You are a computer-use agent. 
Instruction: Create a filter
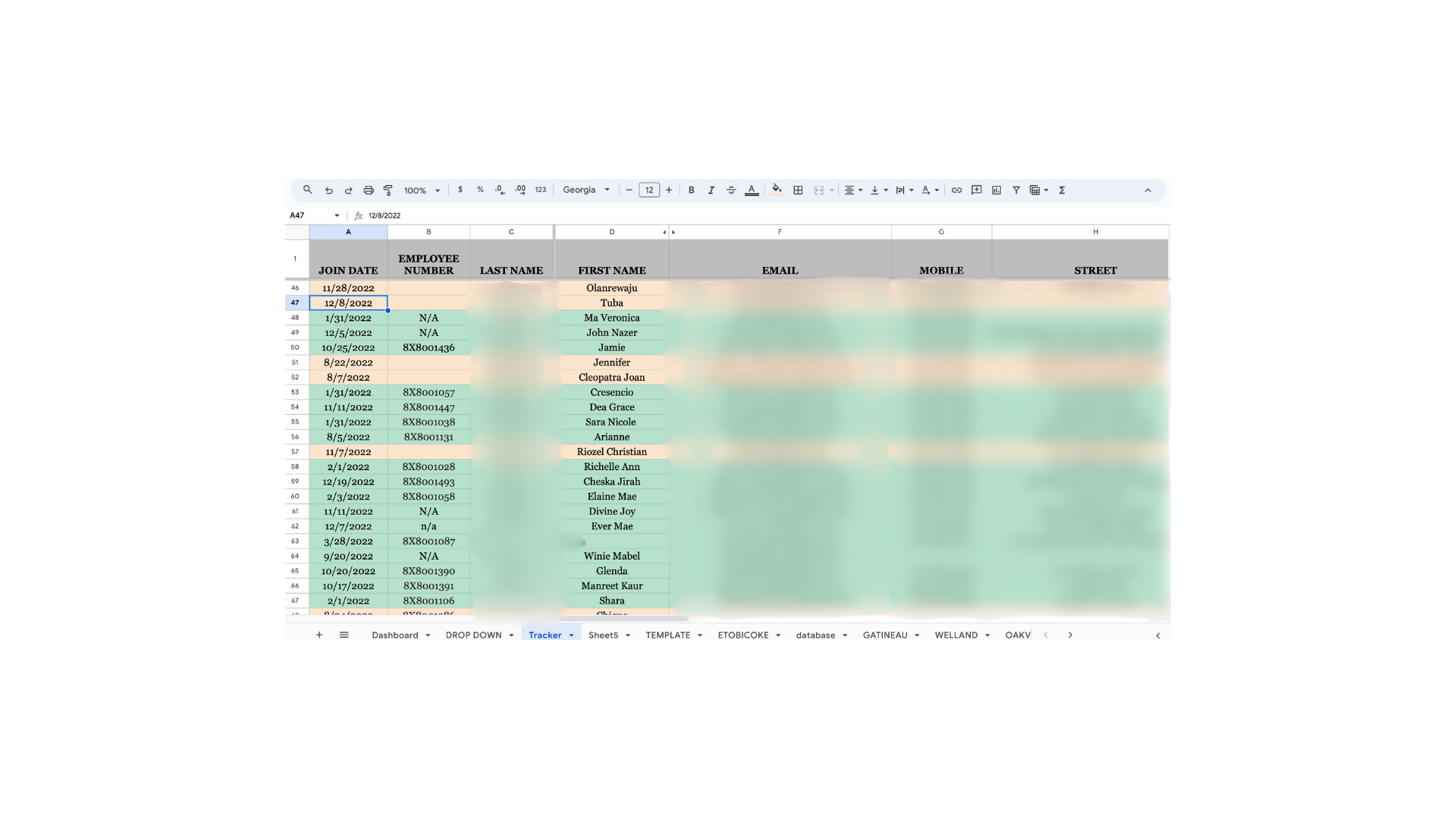1016,190
